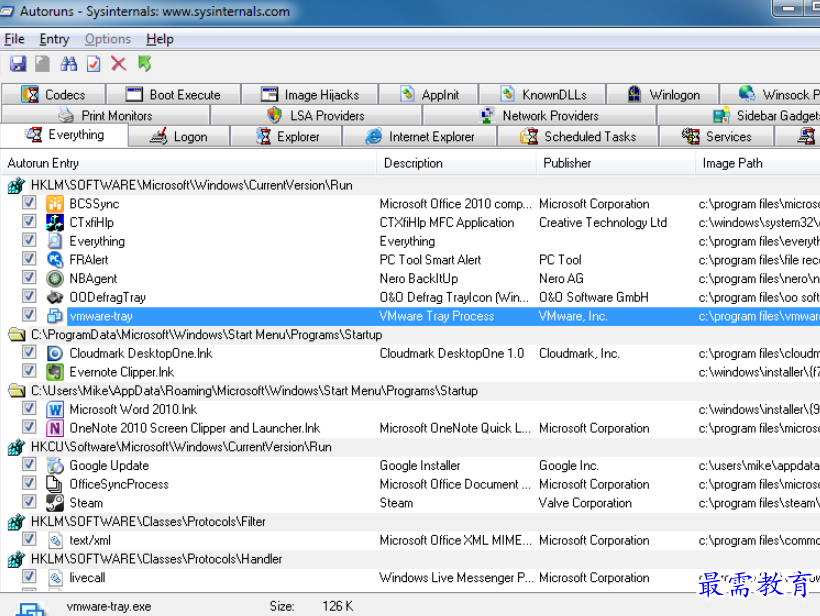The height and width of the screenshot is (616, 820).
Task: Open the Internet Explorer tab
Action: tap(419, 137)
